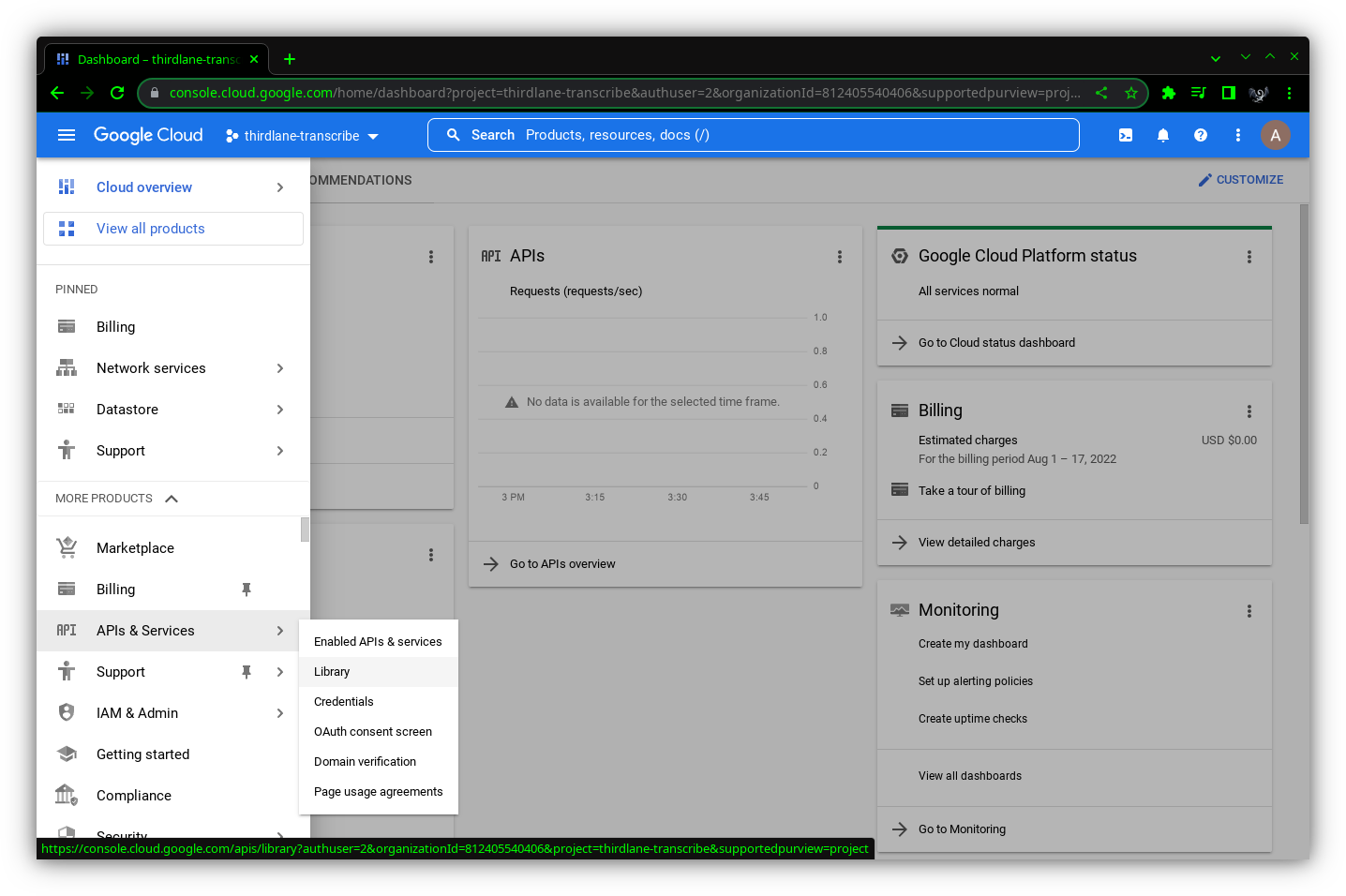1346x896 pixels.
Task: Open a new browser tab
Action: pos(290,59)
